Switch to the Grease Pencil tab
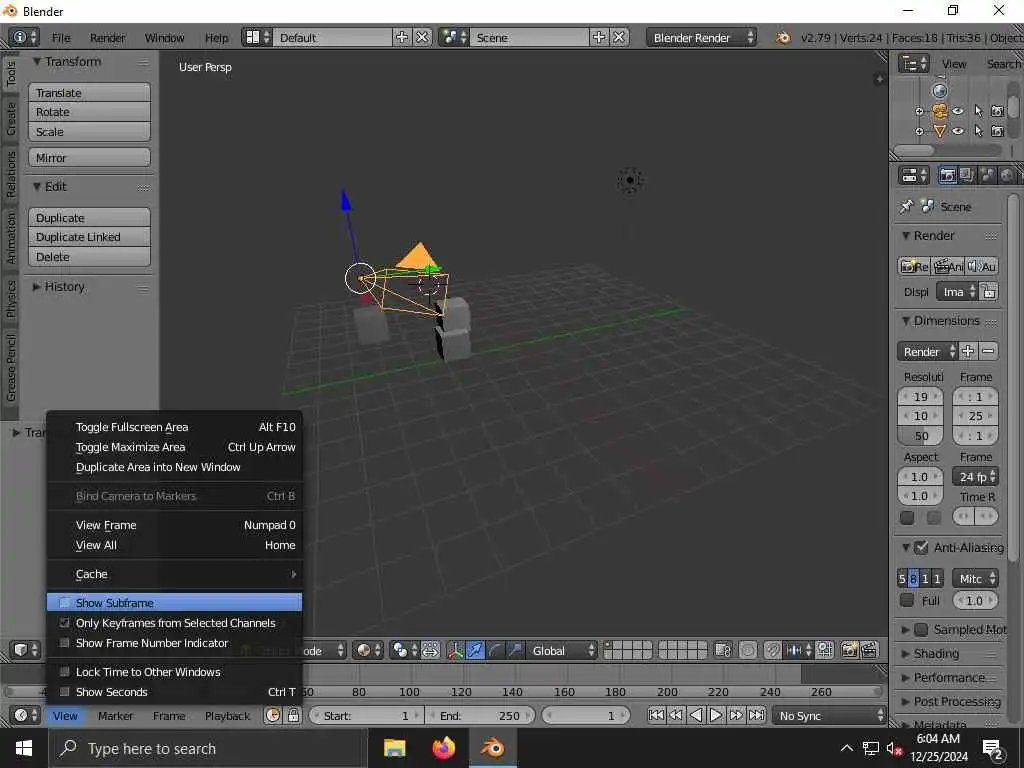The height and width of the screenshot is (768, 1024). [x=10, y=366]
